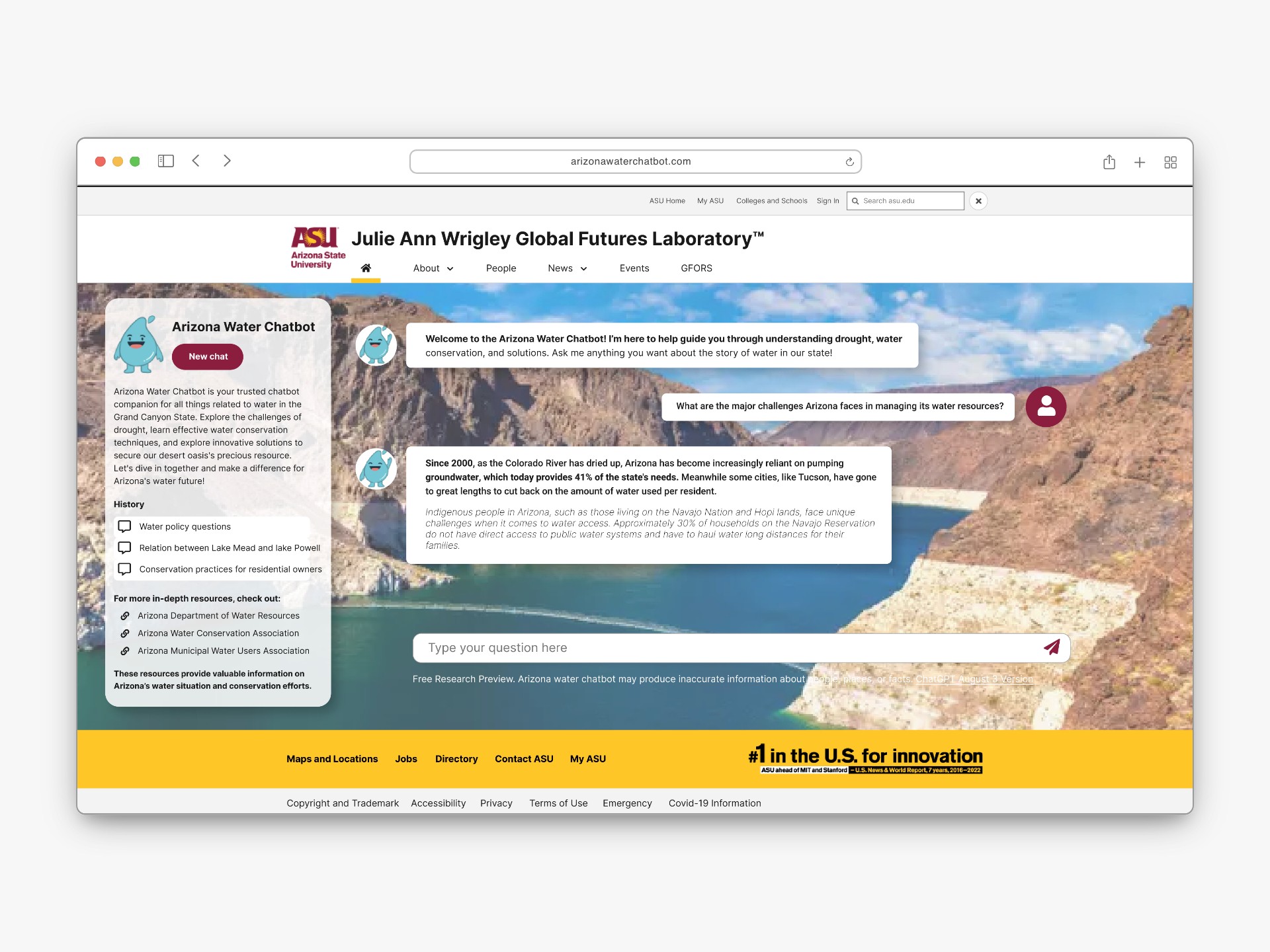Image resolution: width=1270 pixels, height=952 pixels.
Task: Click the Sign In button
Action: click(x=825, y=201)
